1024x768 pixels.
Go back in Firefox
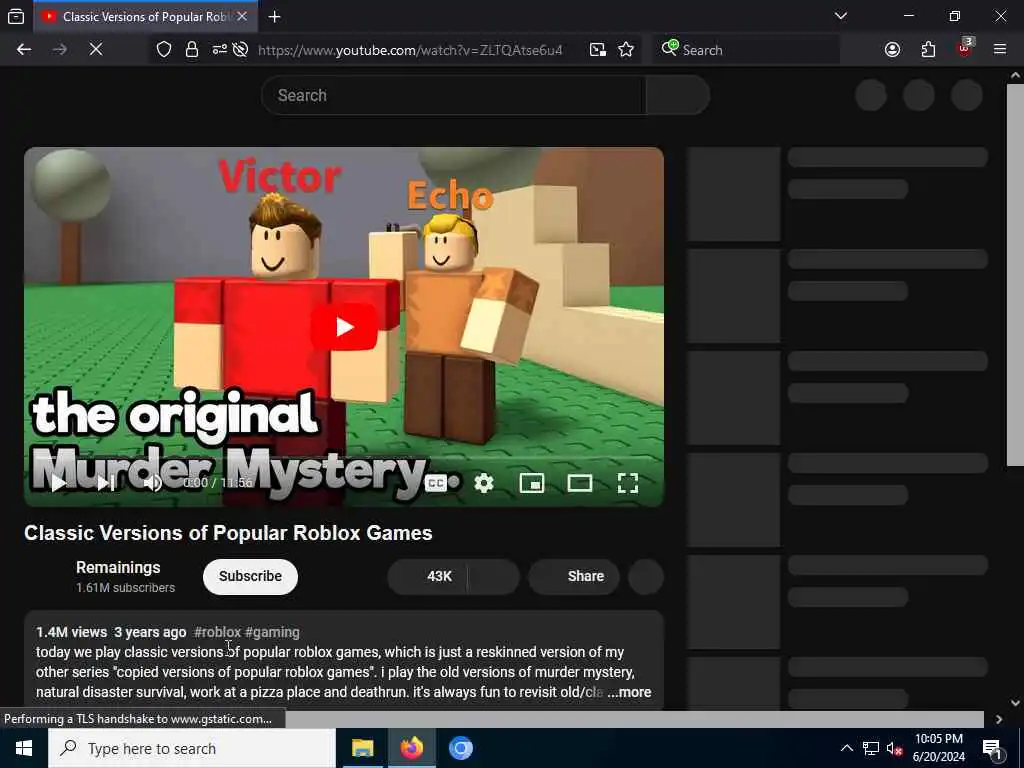tap(24, 50)
